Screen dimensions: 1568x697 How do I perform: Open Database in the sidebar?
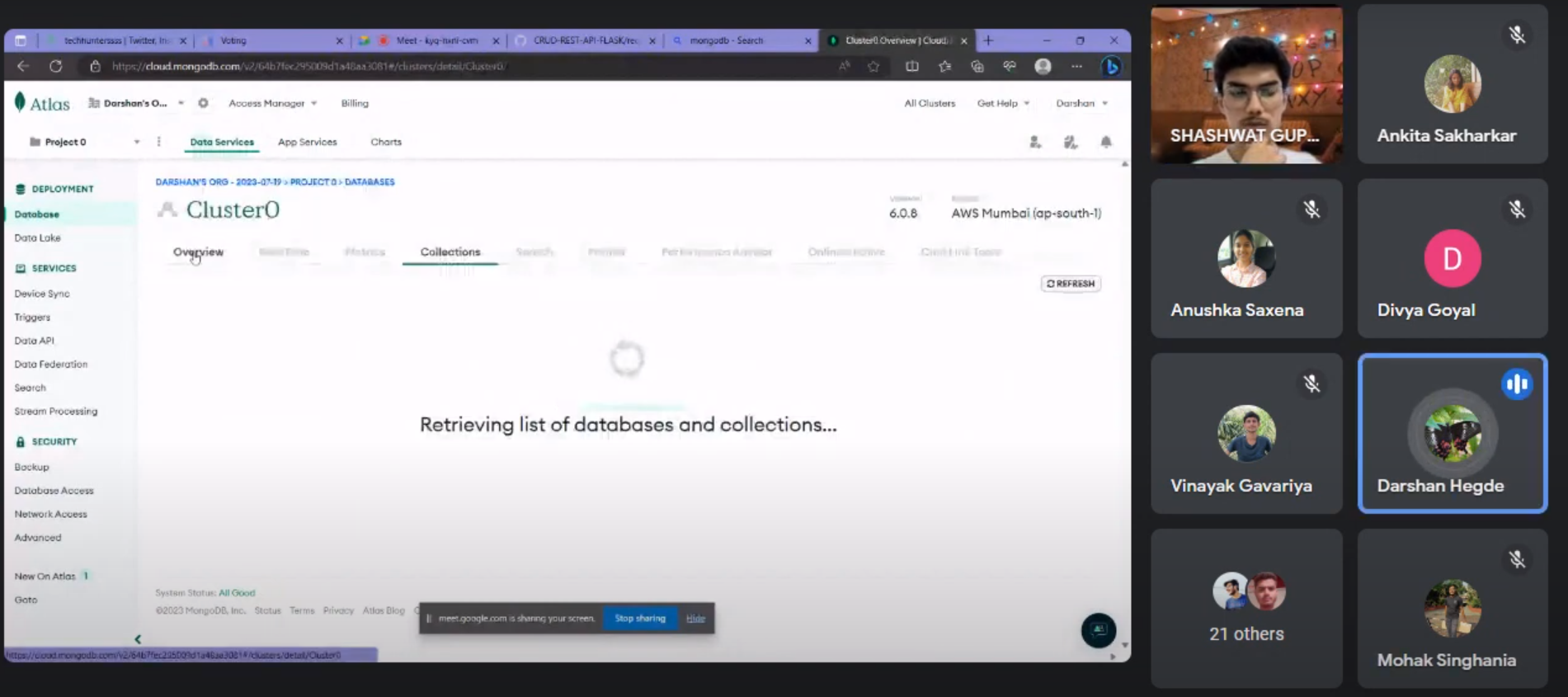pos(37,214)
